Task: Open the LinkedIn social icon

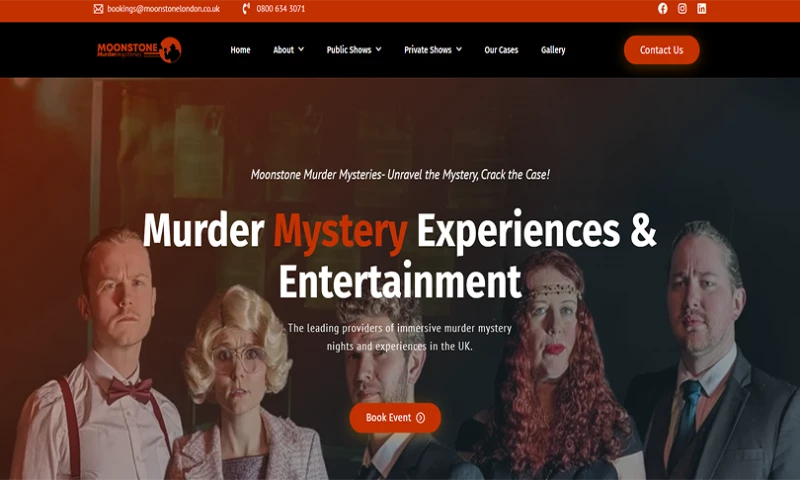Action: 702,9
